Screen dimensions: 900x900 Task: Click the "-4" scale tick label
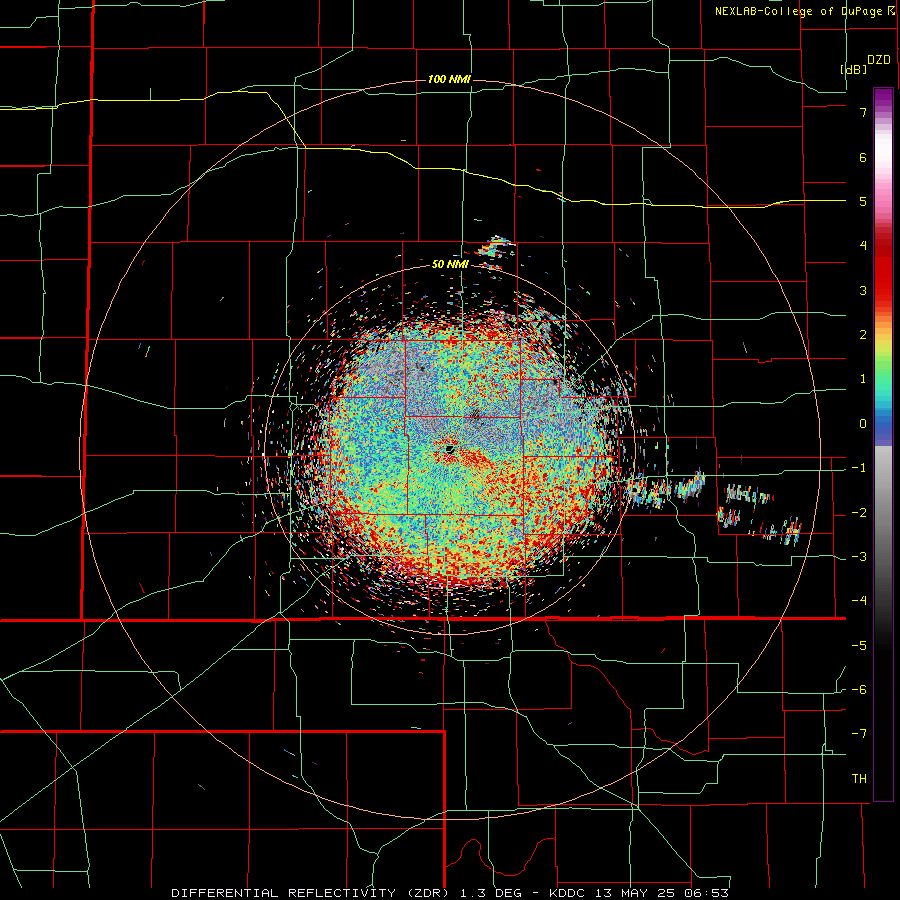[x=859, y=601]
